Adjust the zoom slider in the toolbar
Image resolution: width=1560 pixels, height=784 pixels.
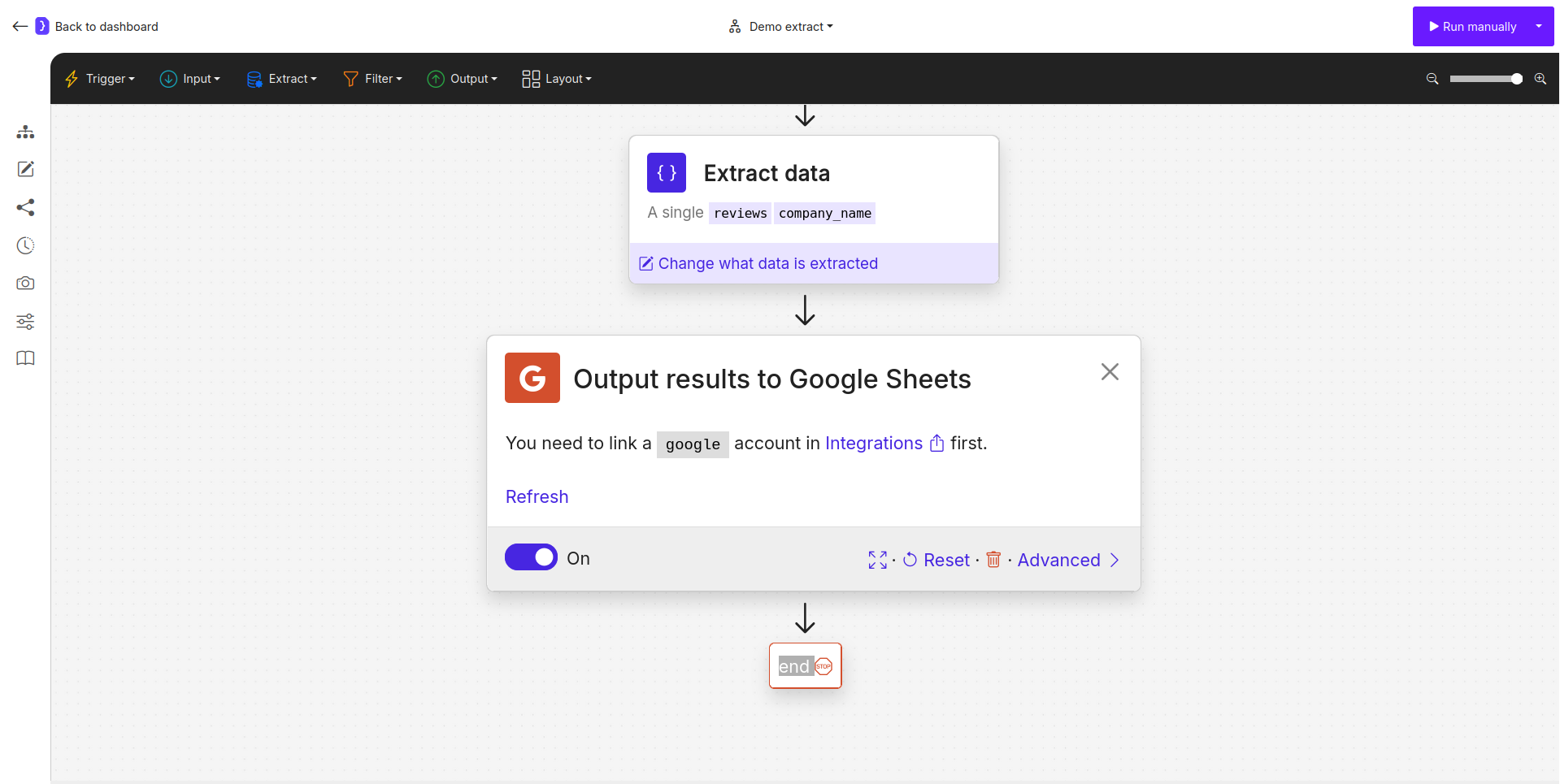point(1485,79)
